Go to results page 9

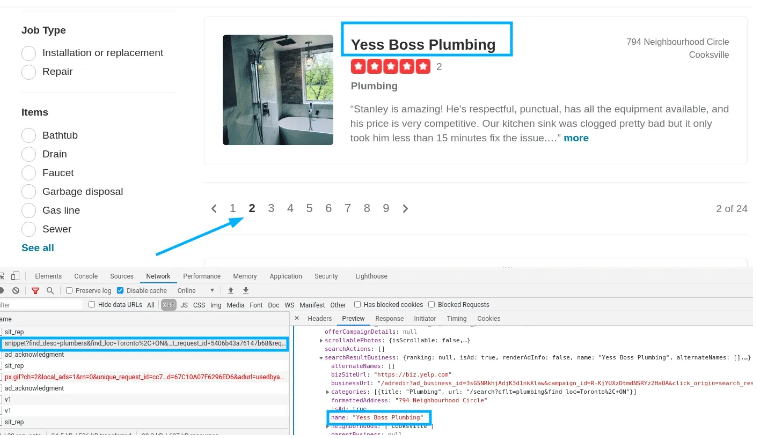tap(386, 209)
